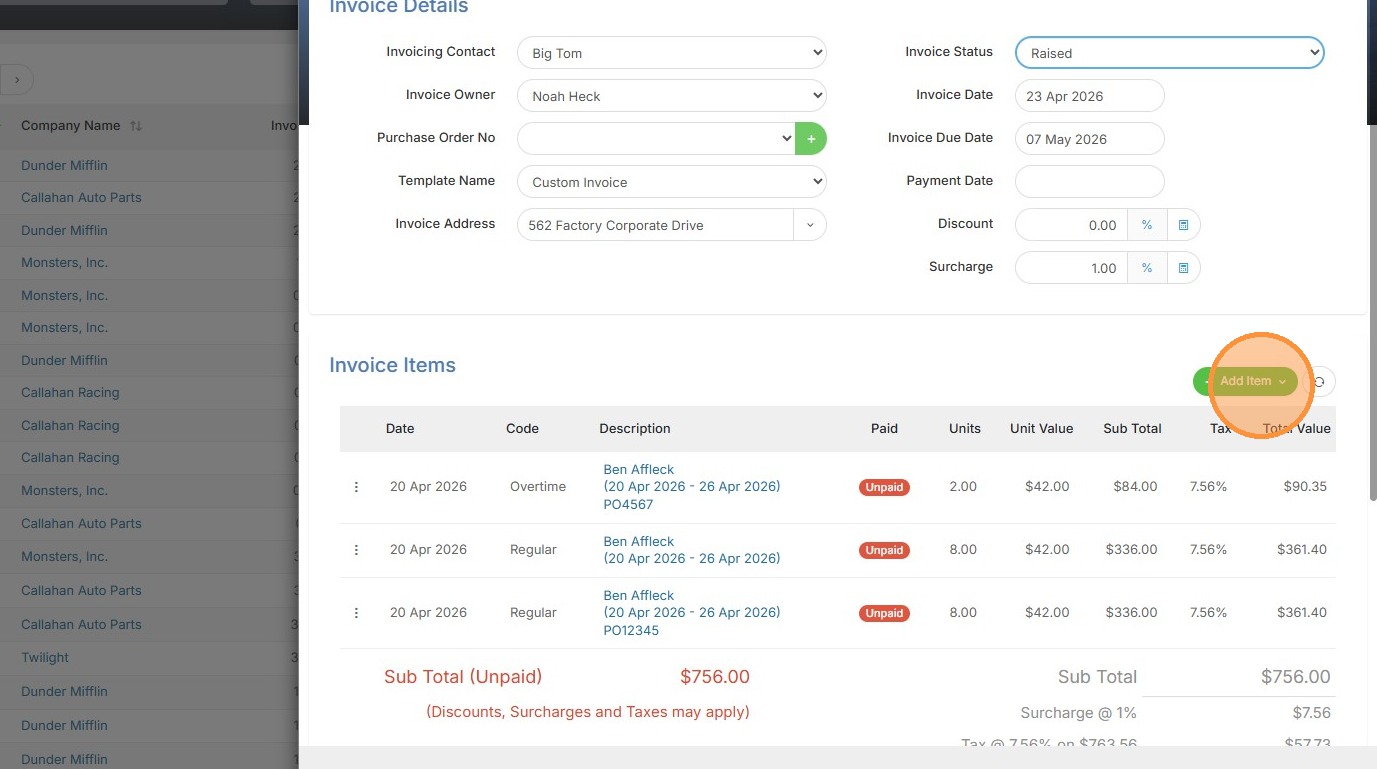Open the Discount calculator icon
This screenshot has width=1377, height=769.
click(x=1183, y=225)
